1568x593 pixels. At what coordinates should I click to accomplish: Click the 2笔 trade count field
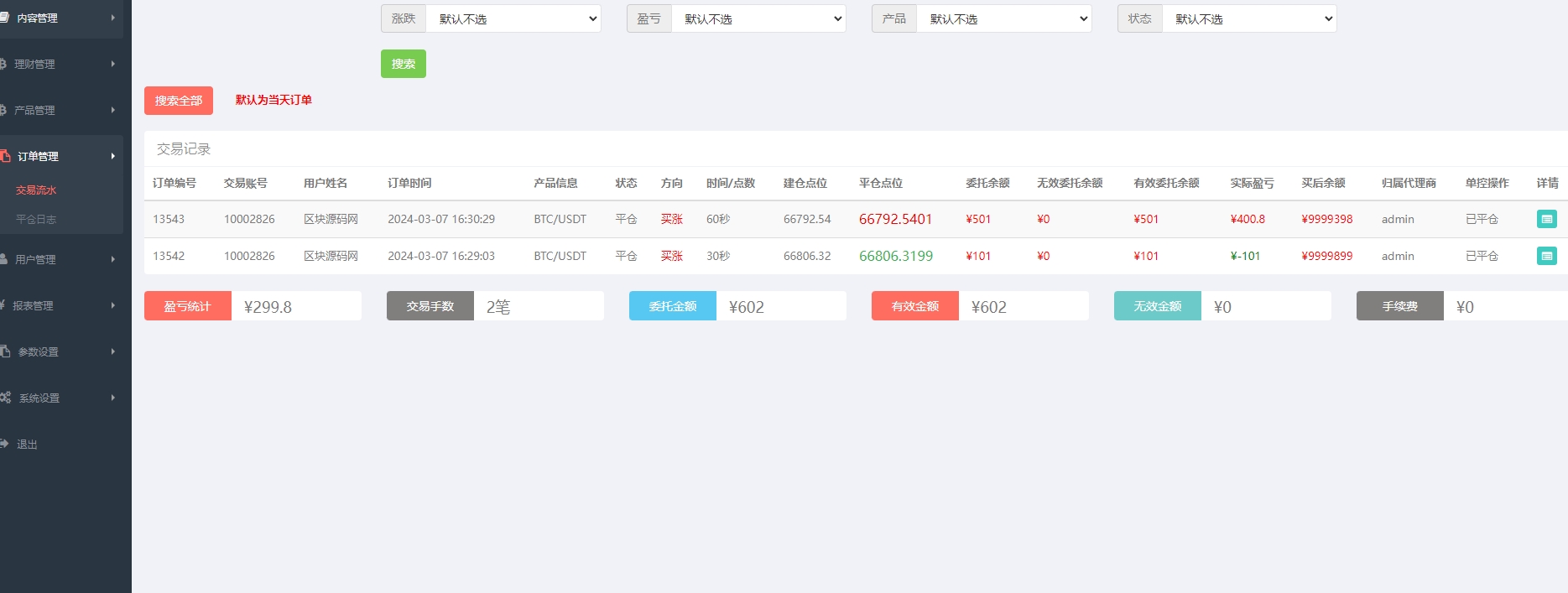[x=539, y=306]
